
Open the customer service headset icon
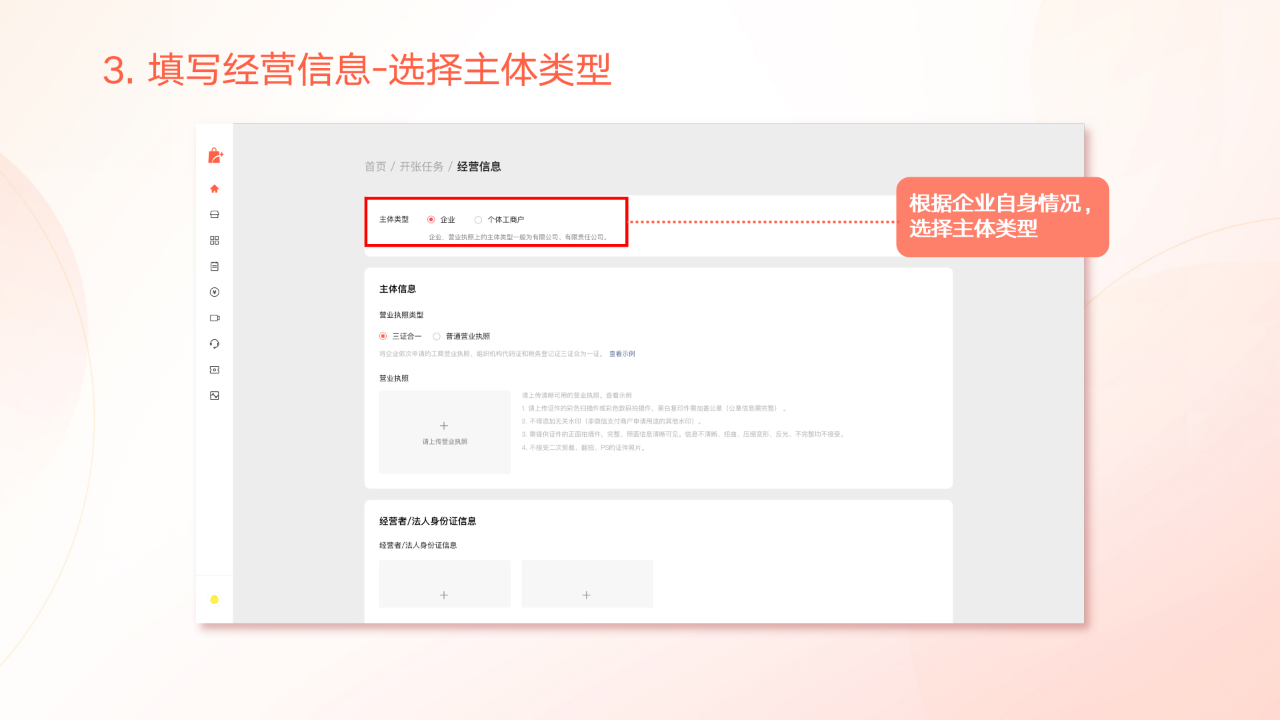click(214, 343)
